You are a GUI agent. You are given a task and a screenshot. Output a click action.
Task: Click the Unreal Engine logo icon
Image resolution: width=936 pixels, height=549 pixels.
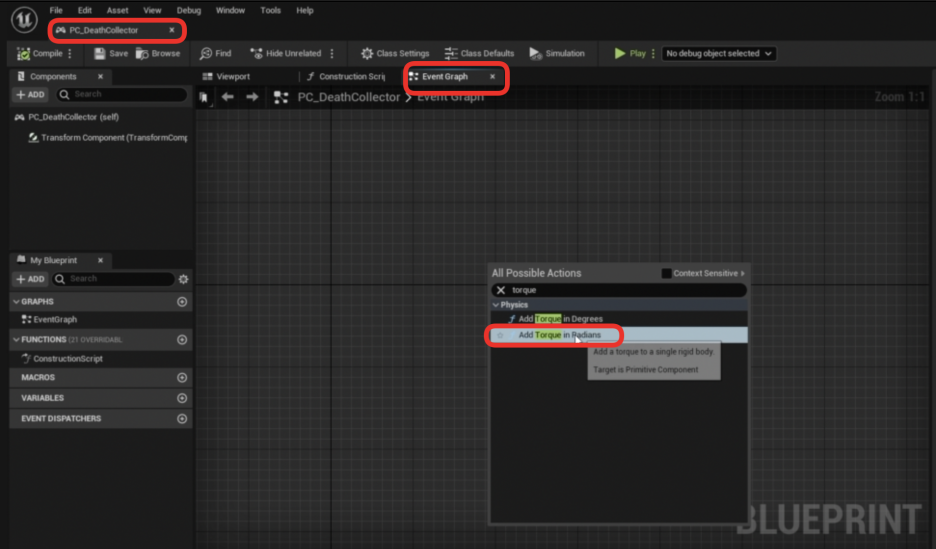click(24, 19)
